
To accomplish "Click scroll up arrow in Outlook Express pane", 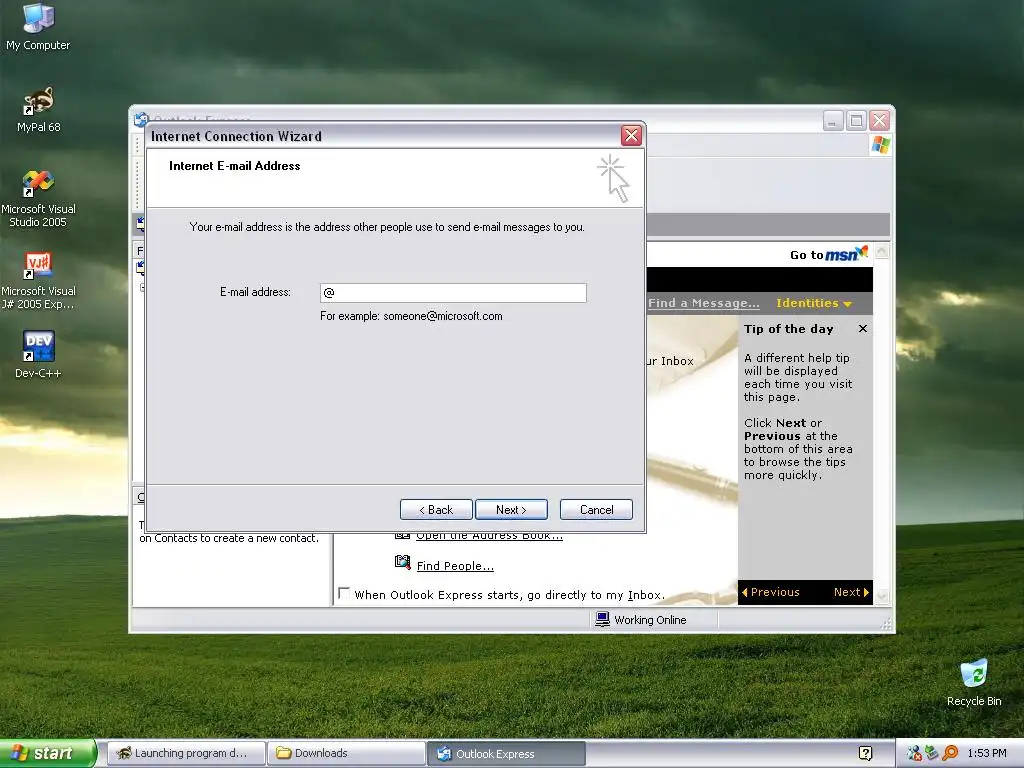I will point(882,251).
